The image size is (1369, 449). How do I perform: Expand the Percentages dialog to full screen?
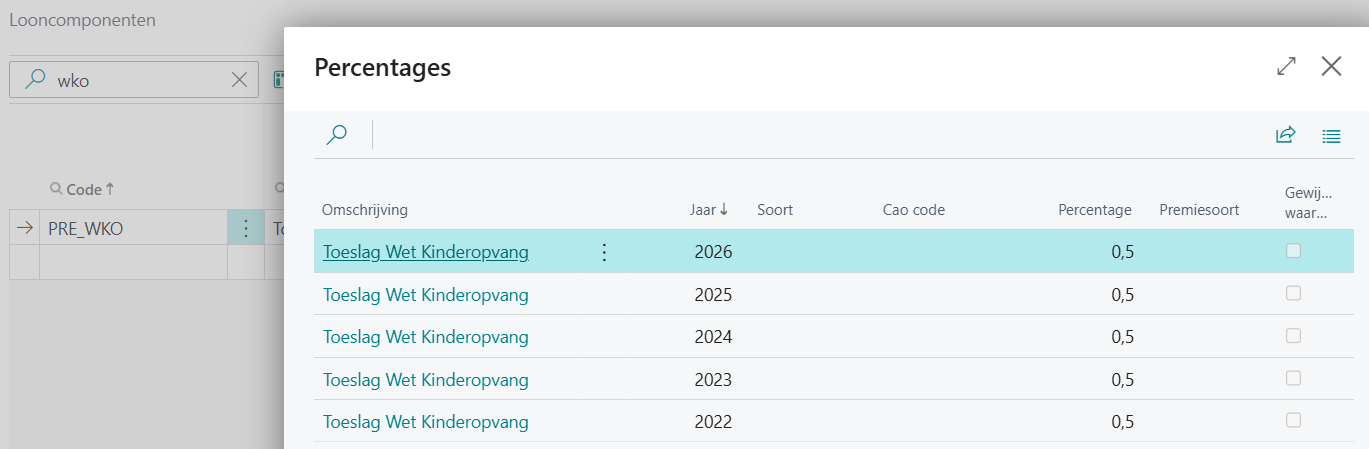1286,67
